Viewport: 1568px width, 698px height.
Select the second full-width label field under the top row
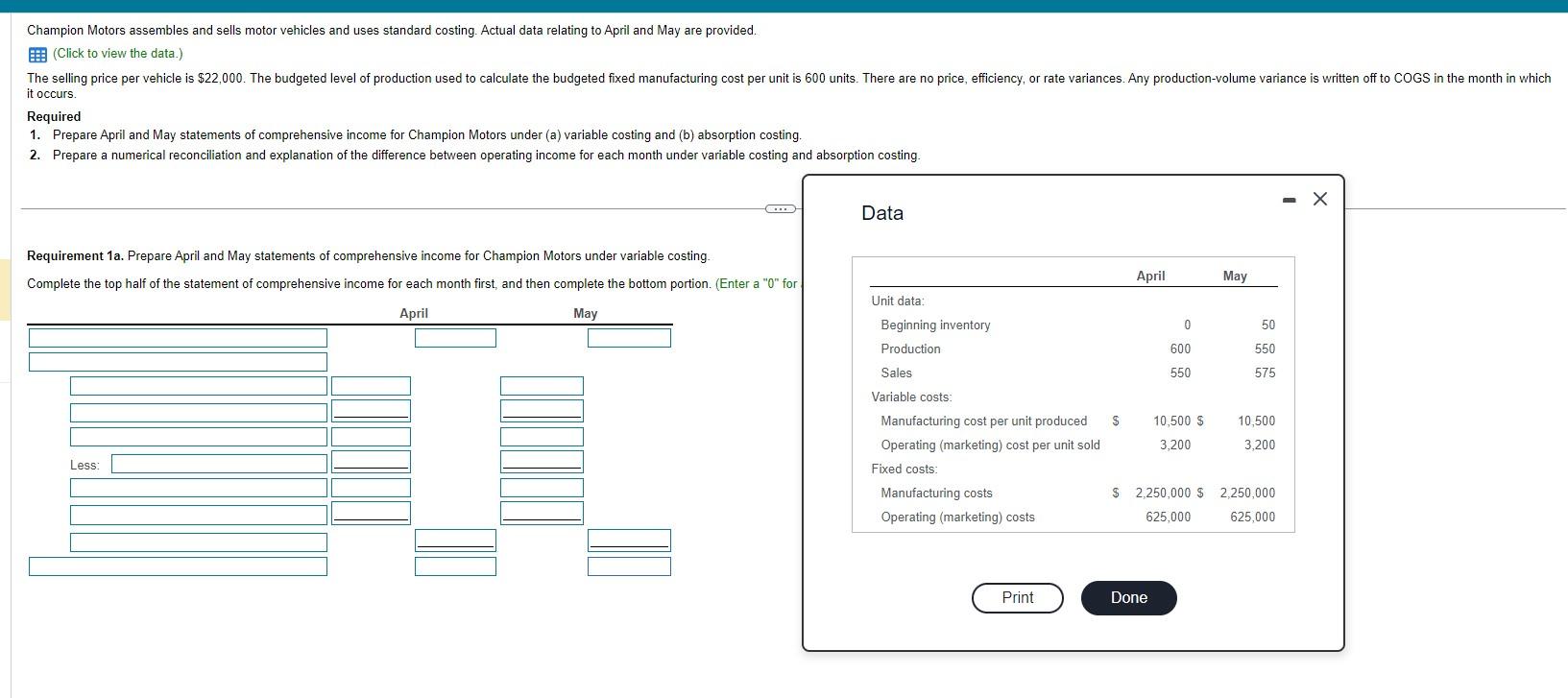tap(178, 362)
